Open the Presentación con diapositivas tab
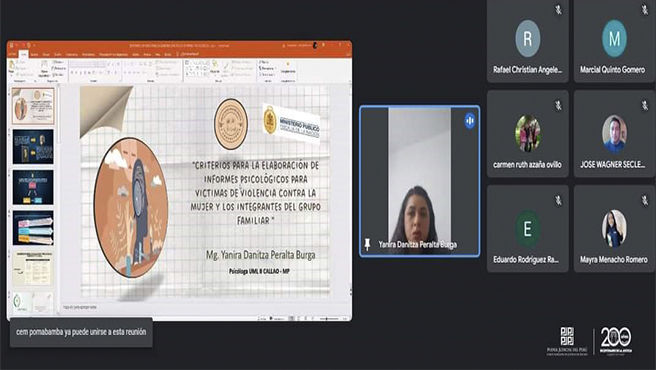 point(113,54)
